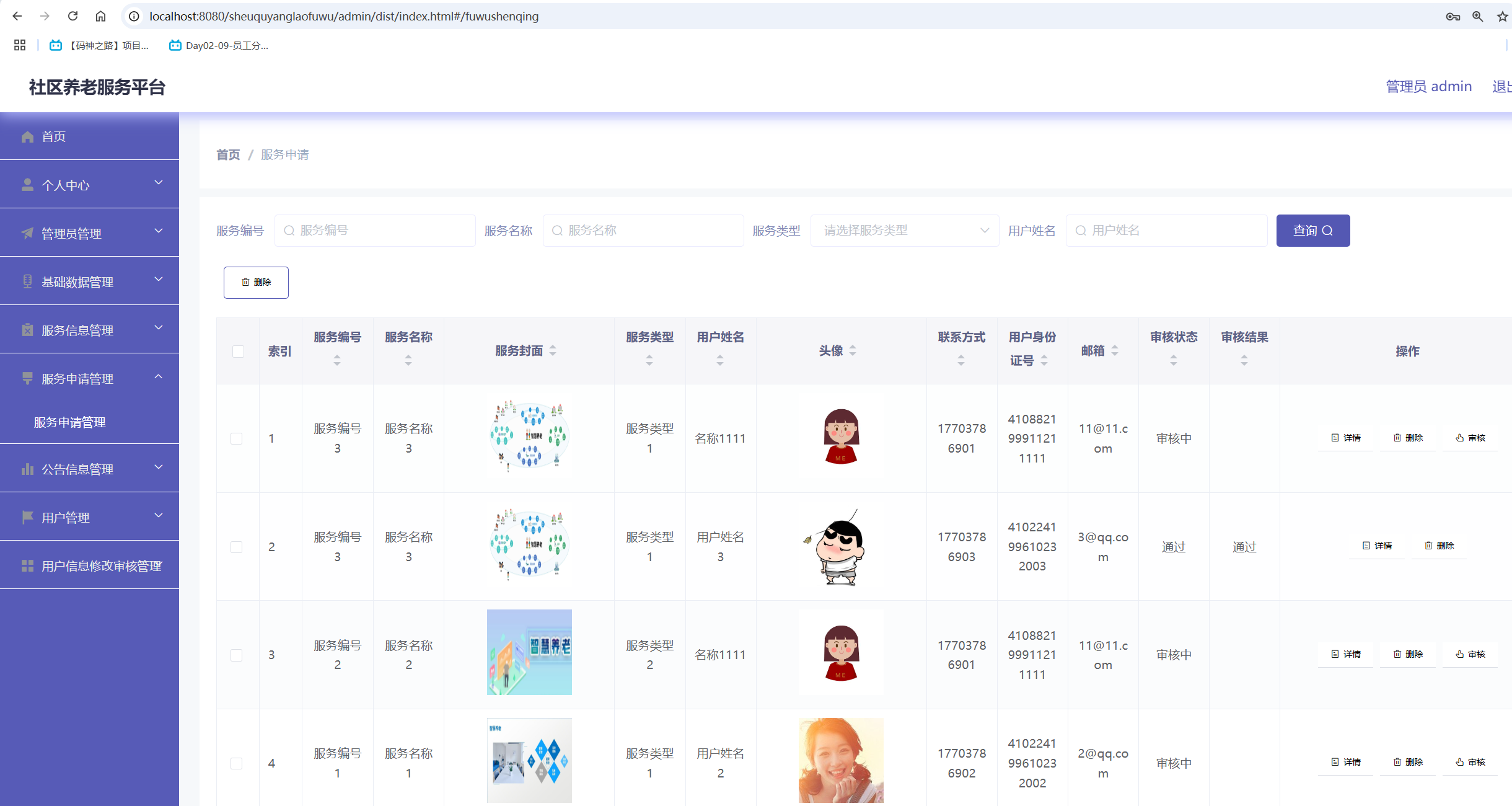Image resolution: width=1512 pixels, height=806 pixels.
Task: Open the browser apps grid icon
Action: tap(20, 45)
